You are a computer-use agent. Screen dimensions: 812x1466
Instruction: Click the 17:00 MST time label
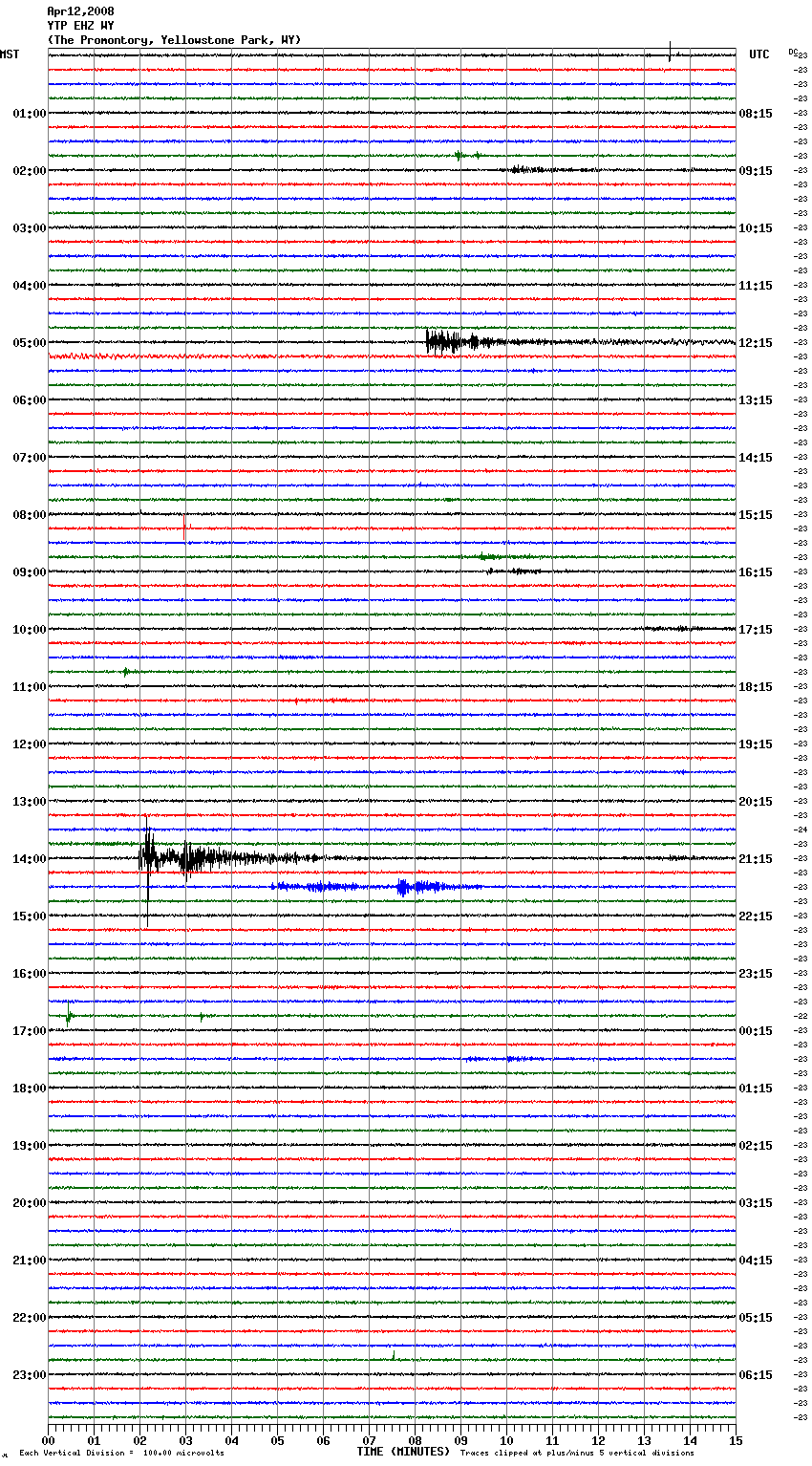[x=30, y=1031]
